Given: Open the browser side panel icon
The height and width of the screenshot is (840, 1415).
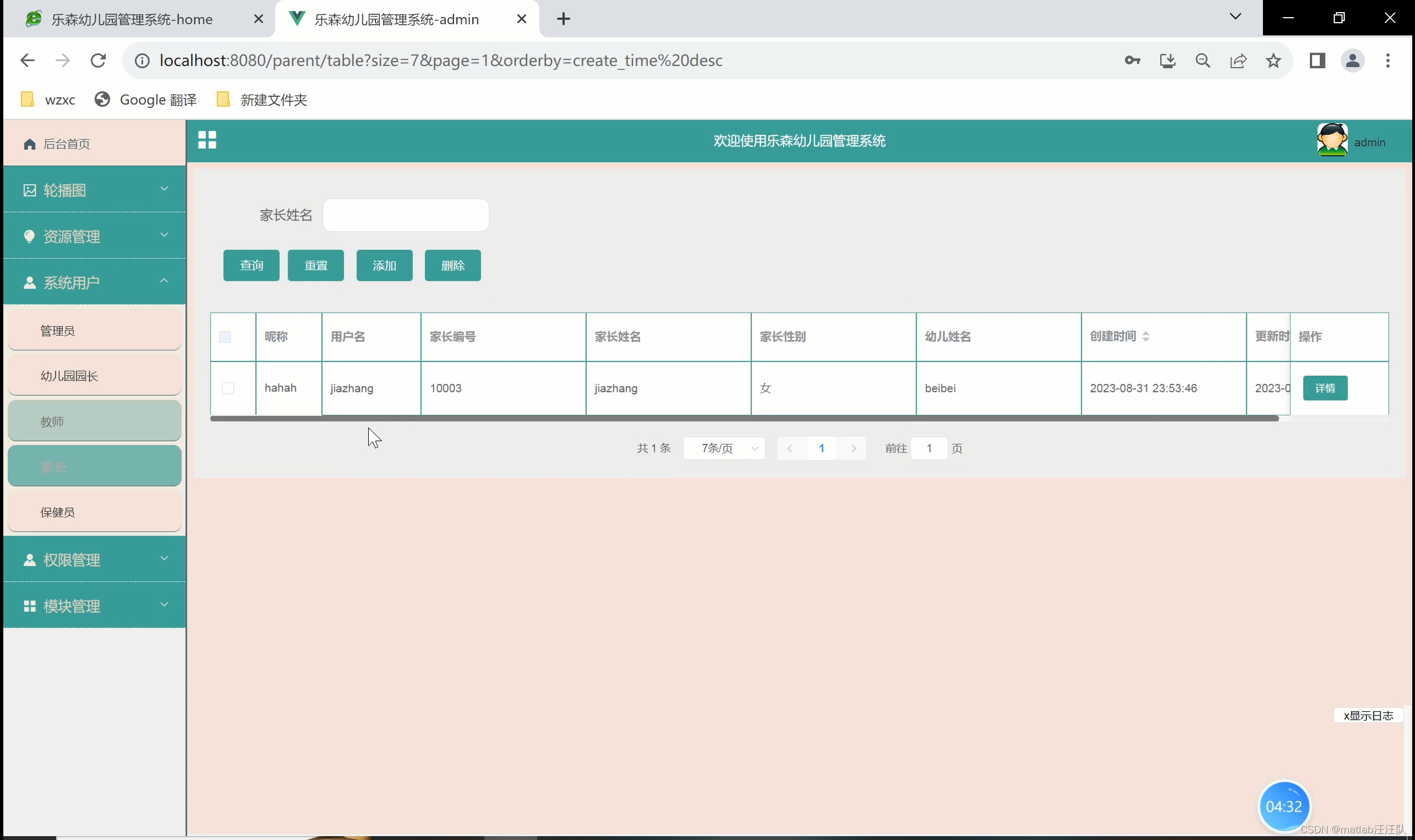Looking at the screenshot, I should click(x=1317, y=61).
